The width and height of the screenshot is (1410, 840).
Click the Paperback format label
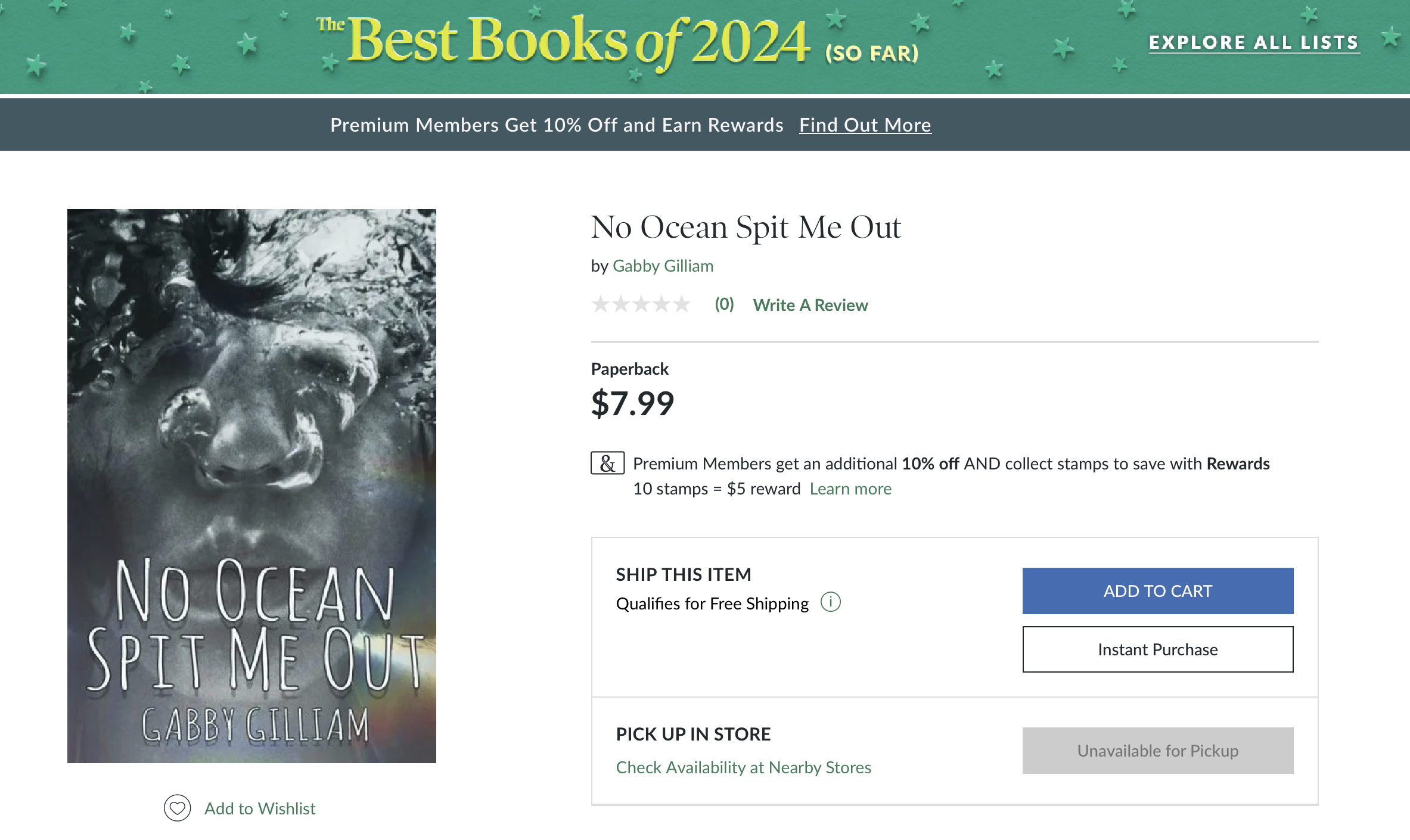pos(629,368)
